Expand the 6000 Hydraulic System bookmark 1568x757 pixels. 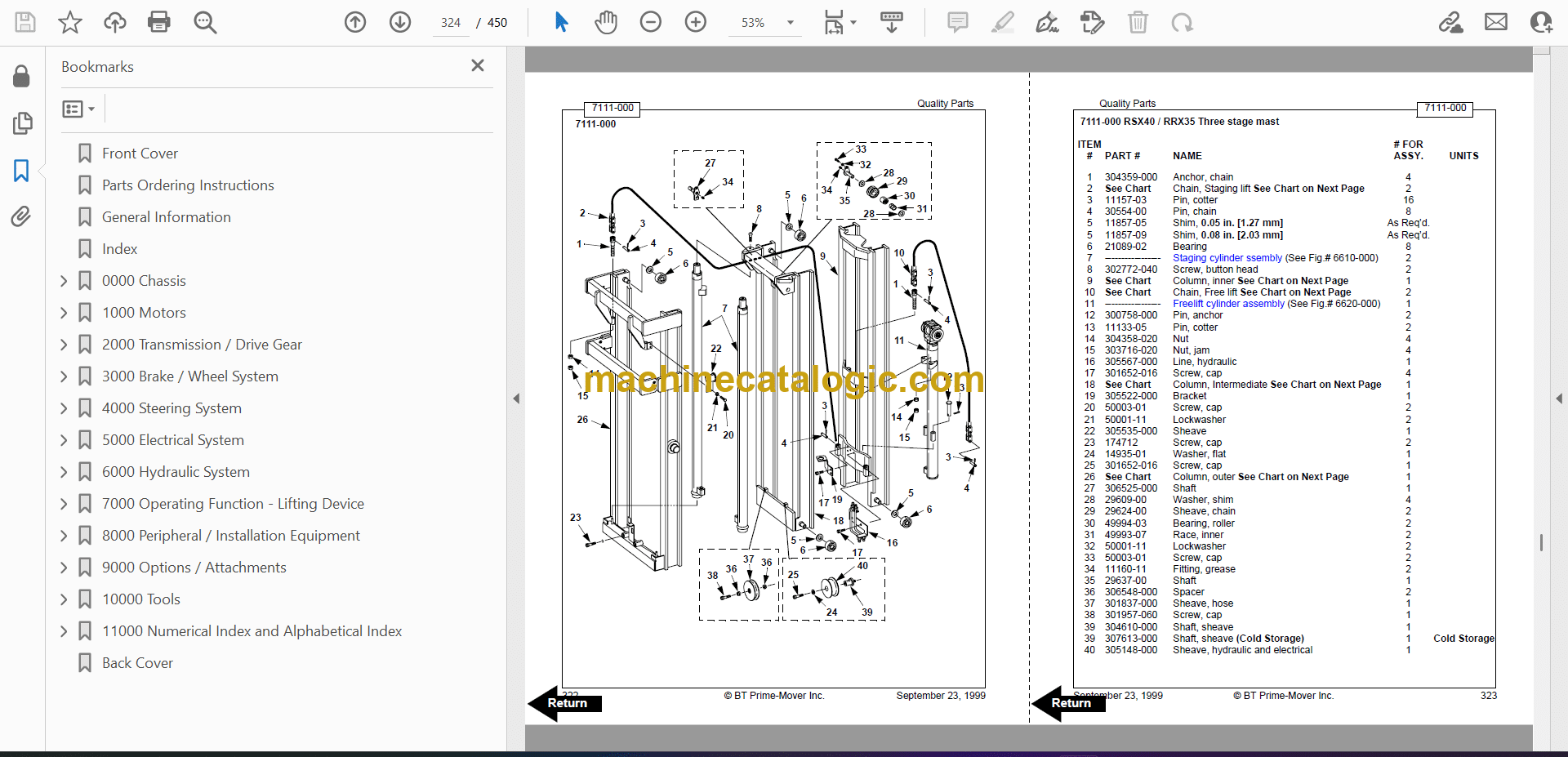64,472
